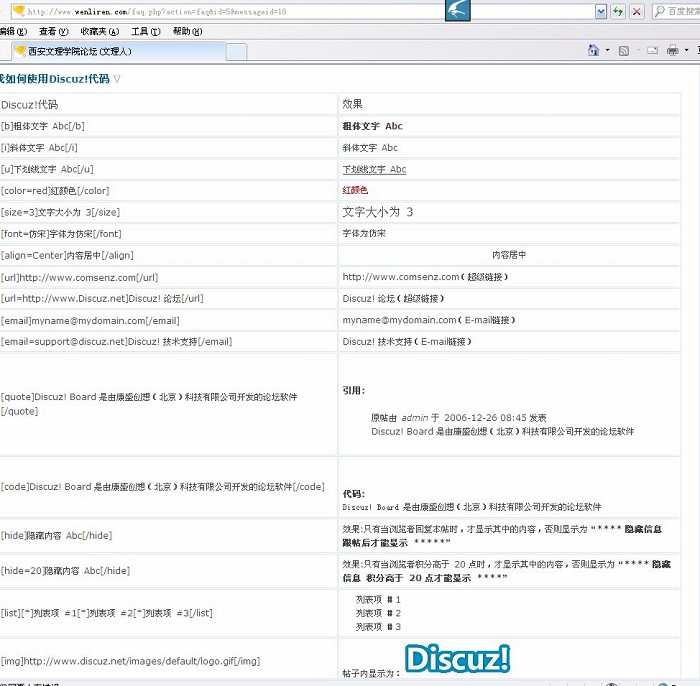Select the 西安文理学院论坛 tab
Screen dimensions: 700x686
click(119, 51)
